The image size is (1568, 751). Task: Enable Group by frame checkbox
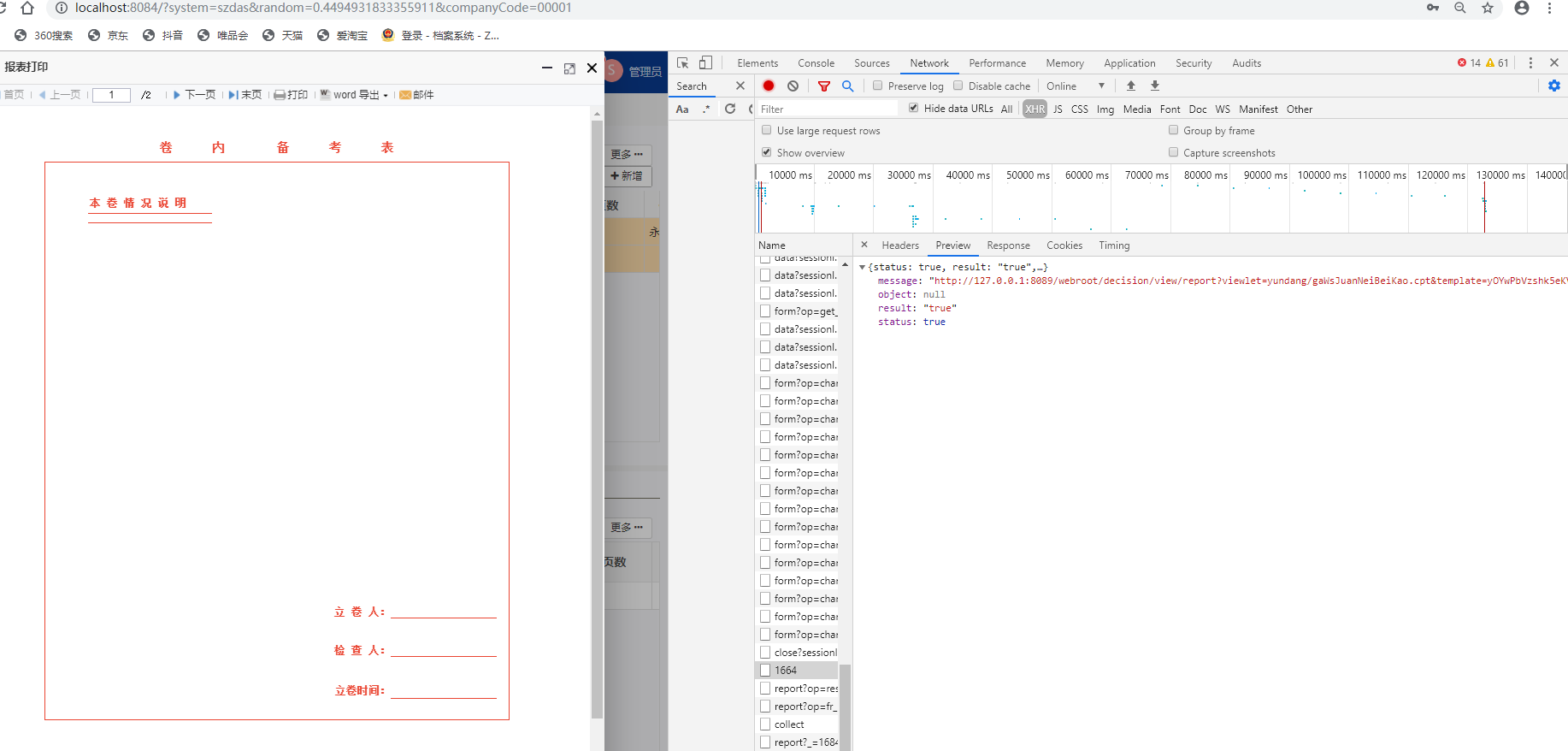point(1173,130)
